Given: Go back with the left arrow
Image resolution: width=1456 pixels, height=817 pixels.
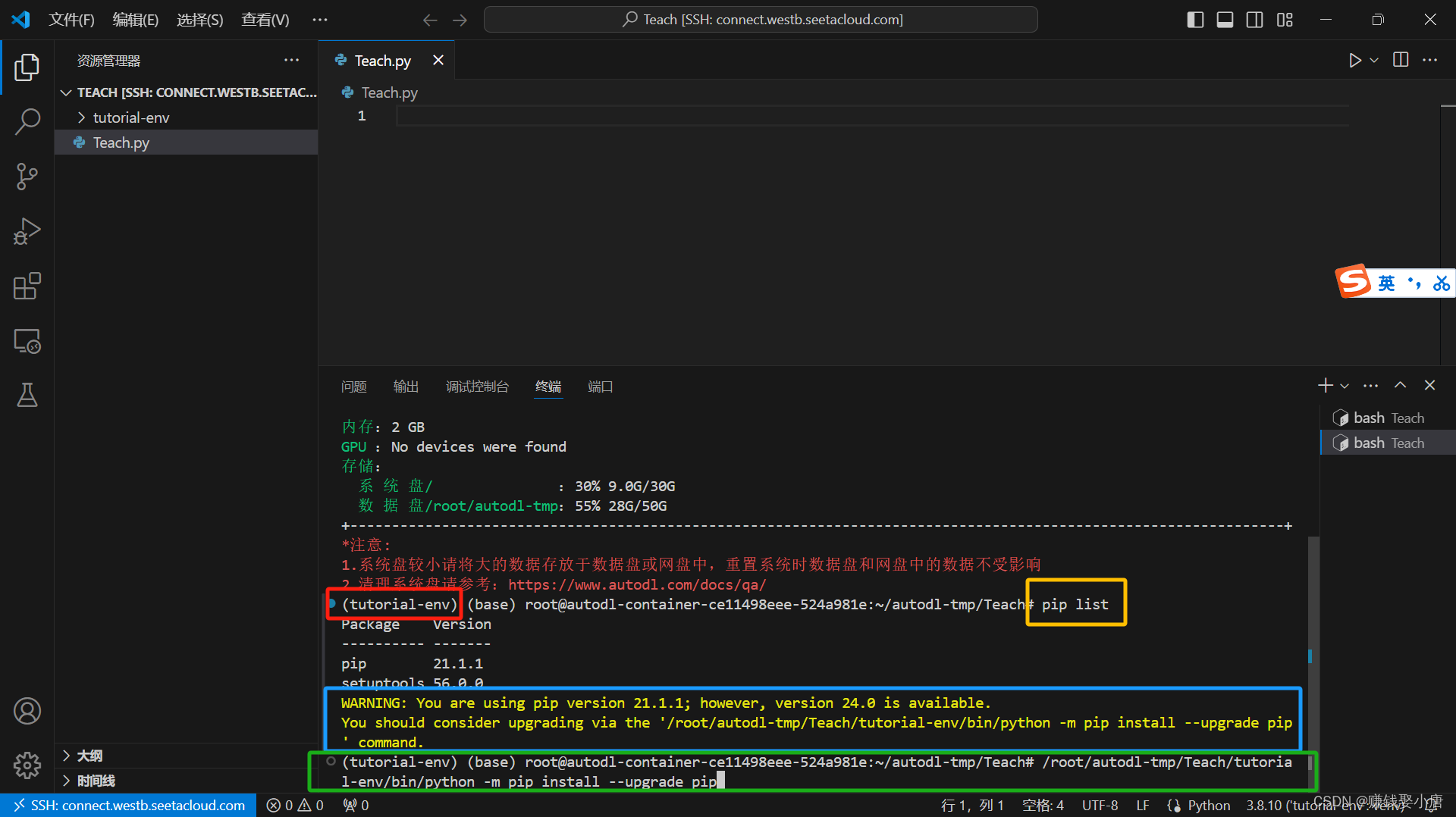Looking at the screenshot, I should (x=430, y=20).
